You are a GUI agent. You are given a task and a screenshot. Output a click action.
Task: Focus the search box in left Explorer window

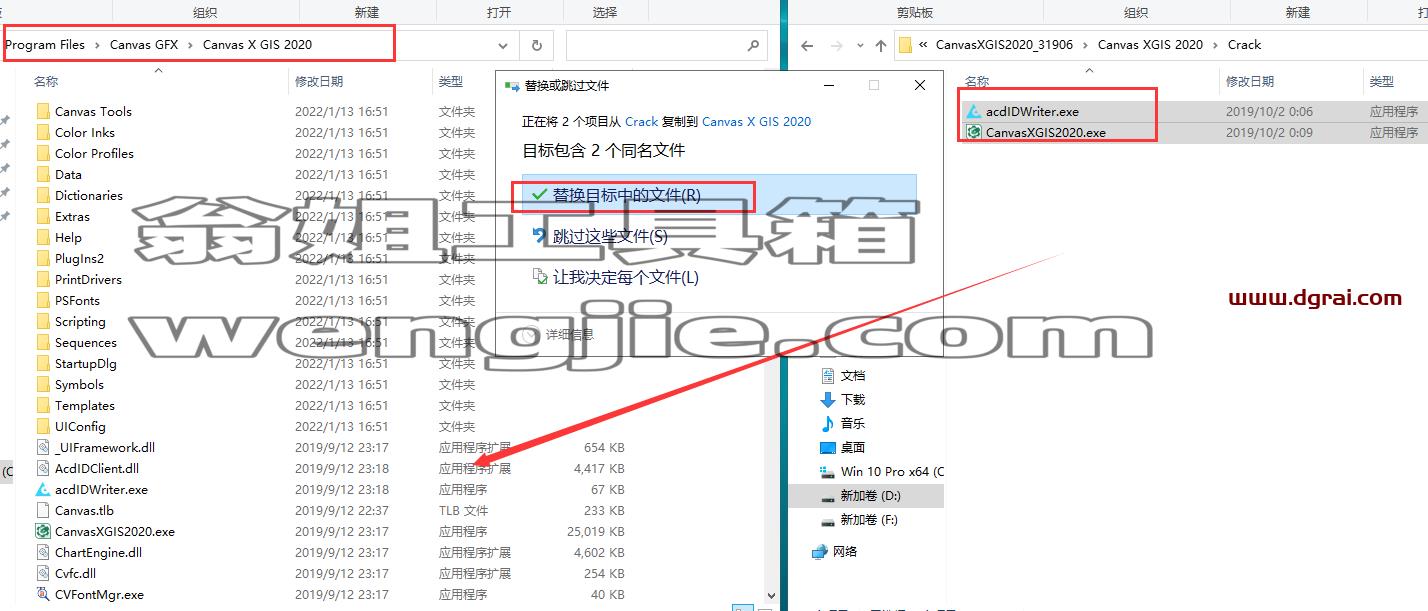pos(665,45)
